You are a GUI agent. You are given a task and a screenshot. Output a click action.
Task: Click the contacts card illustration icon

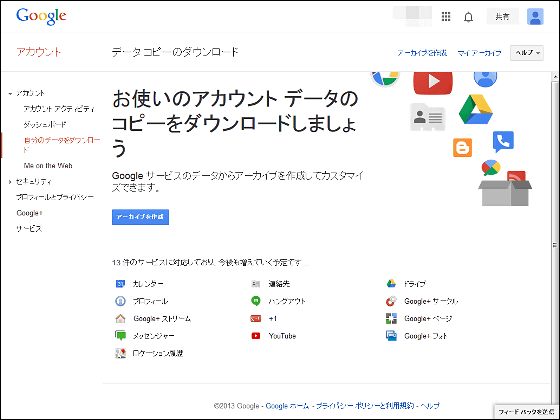428,117
